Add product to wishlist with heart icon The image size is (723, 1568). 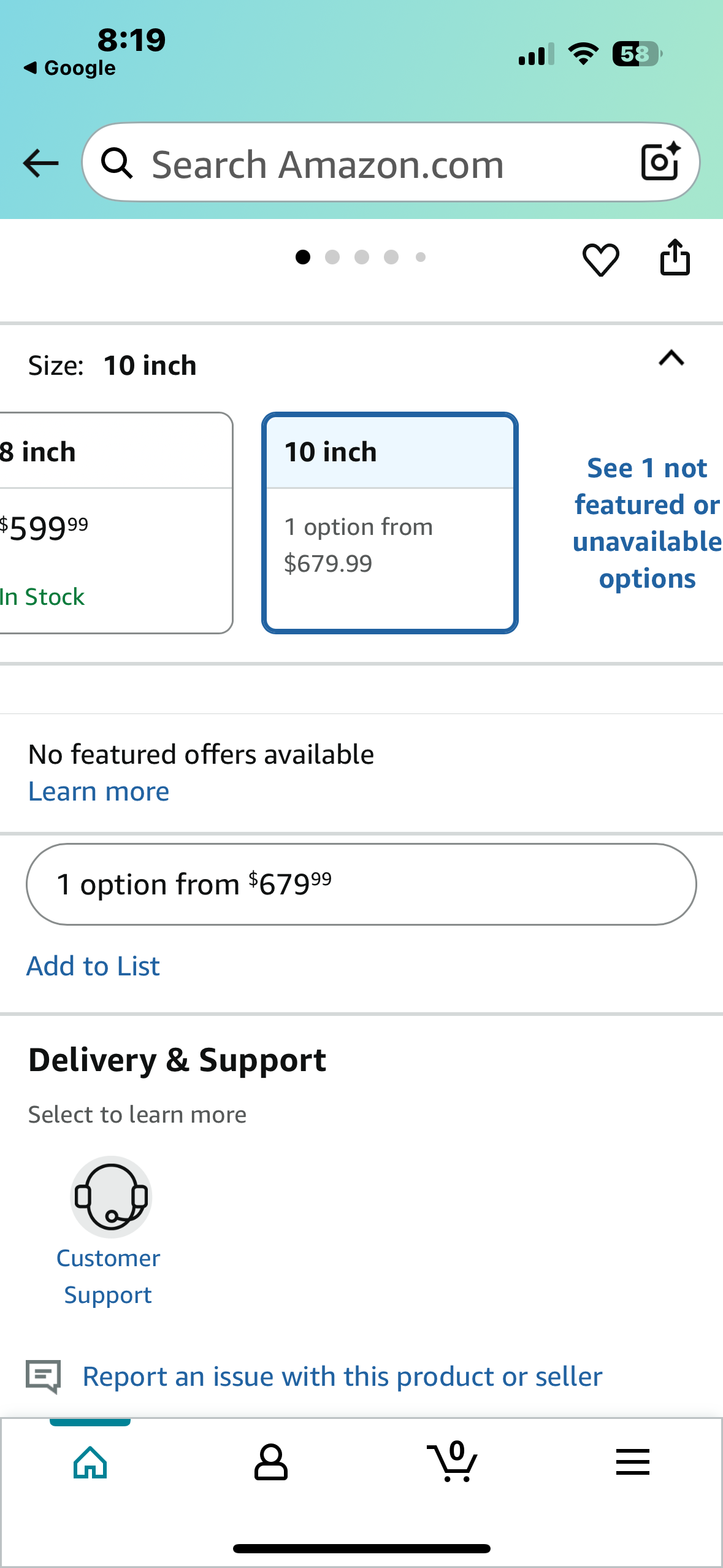point(600,259)
